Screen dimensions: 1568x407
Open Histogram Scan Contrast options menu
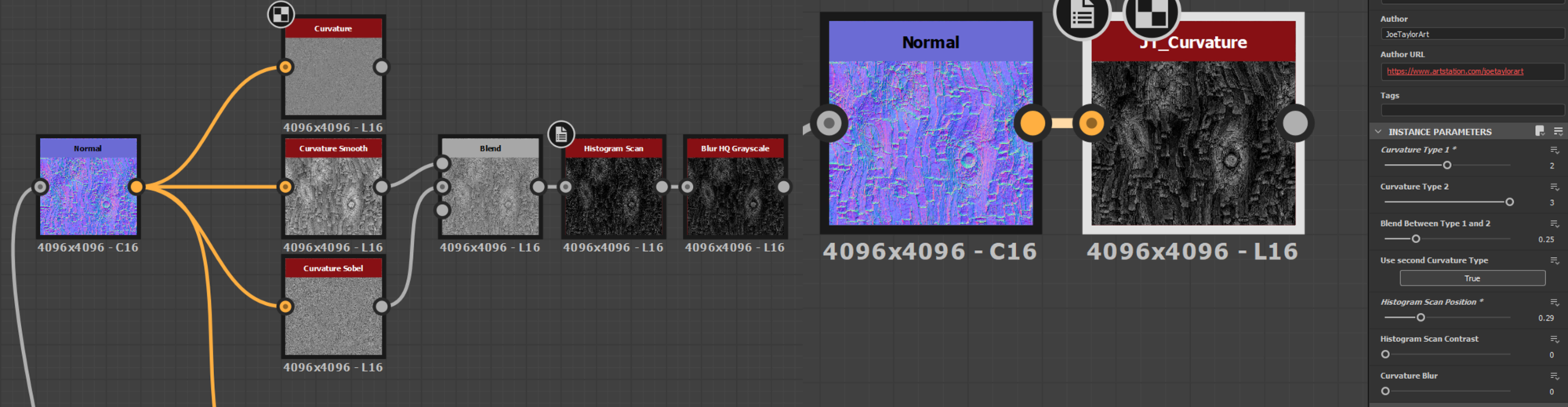(1554, 339)
